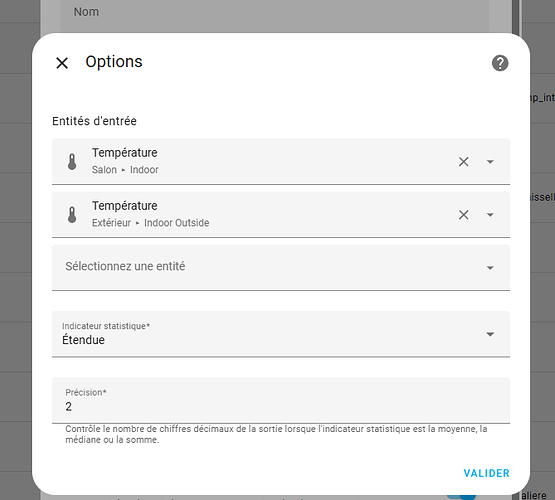Click the VALIDER button
The width and height of the screenshot is (555, 500).
point(486,473)
